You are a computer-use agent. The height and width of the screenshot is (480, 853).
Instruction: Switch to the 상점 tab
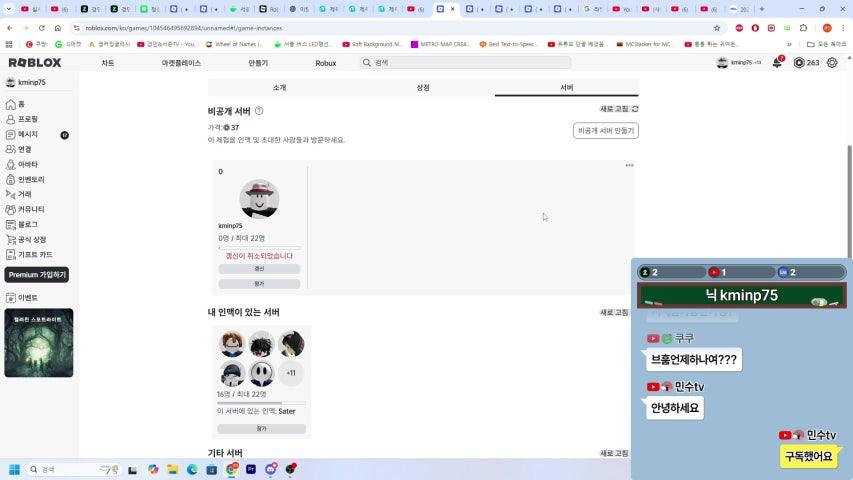click(x=423, y=88)
